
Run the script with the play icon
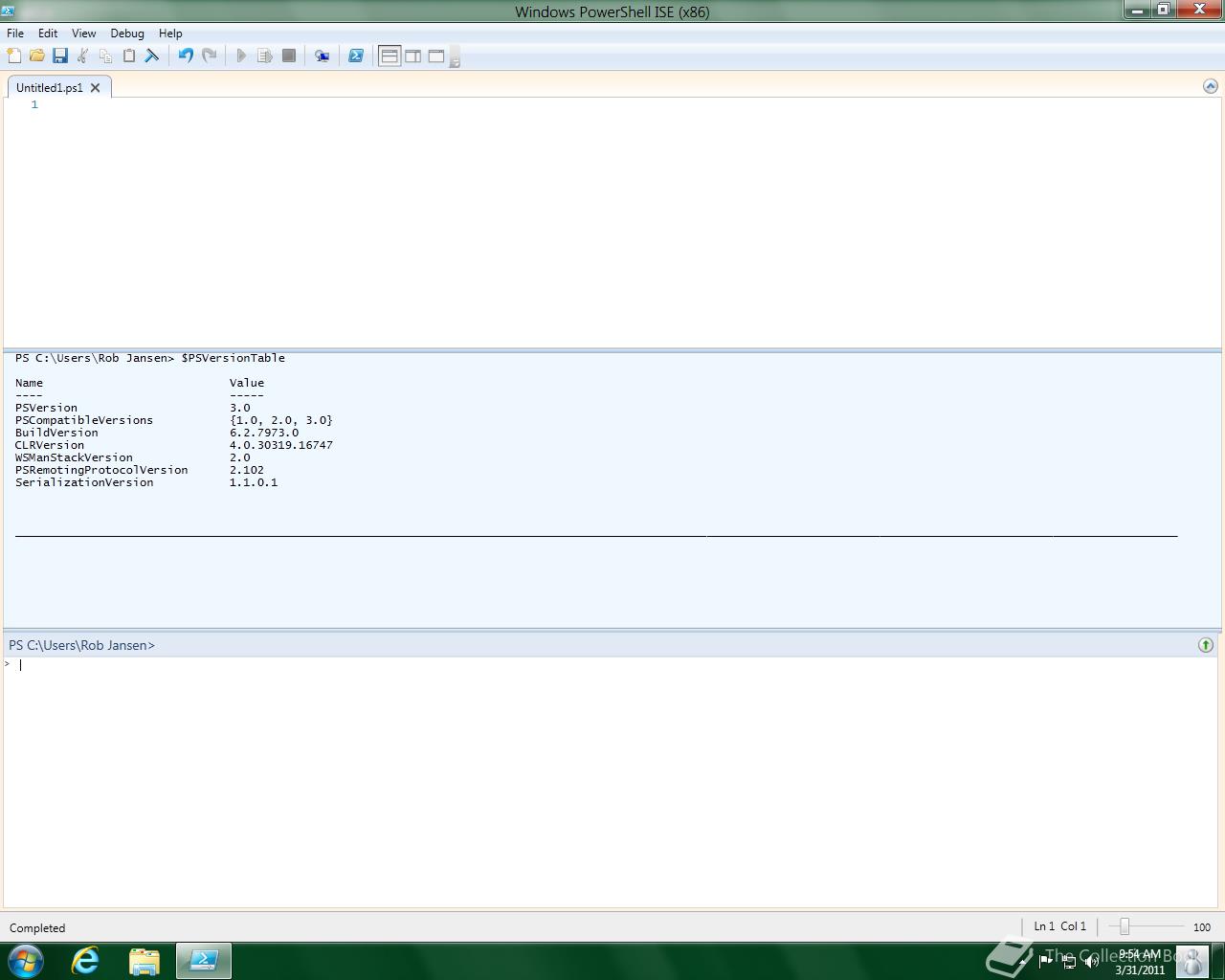point(241,56)
